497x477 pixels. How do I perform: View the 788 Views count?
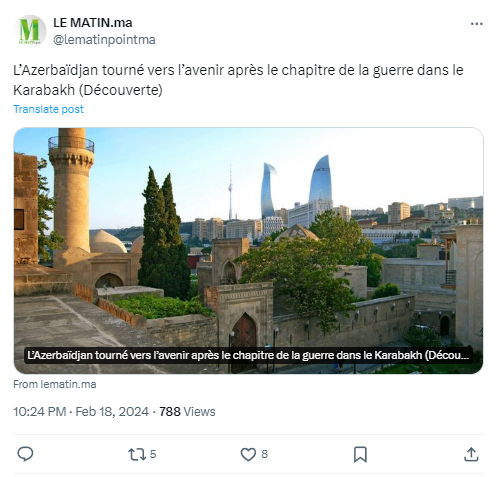pos(187,412)
